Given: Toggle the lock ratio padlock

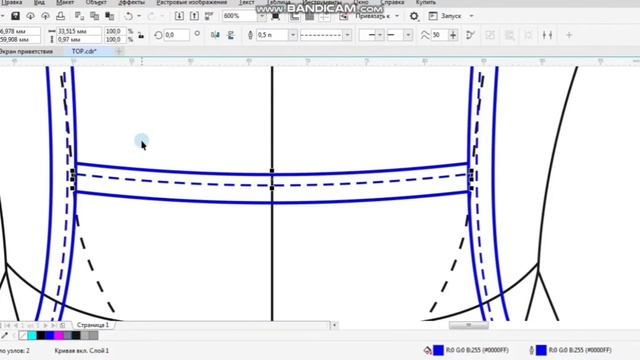Looking at the screenshot, I should pyautogui.click(x=141, y=35).
